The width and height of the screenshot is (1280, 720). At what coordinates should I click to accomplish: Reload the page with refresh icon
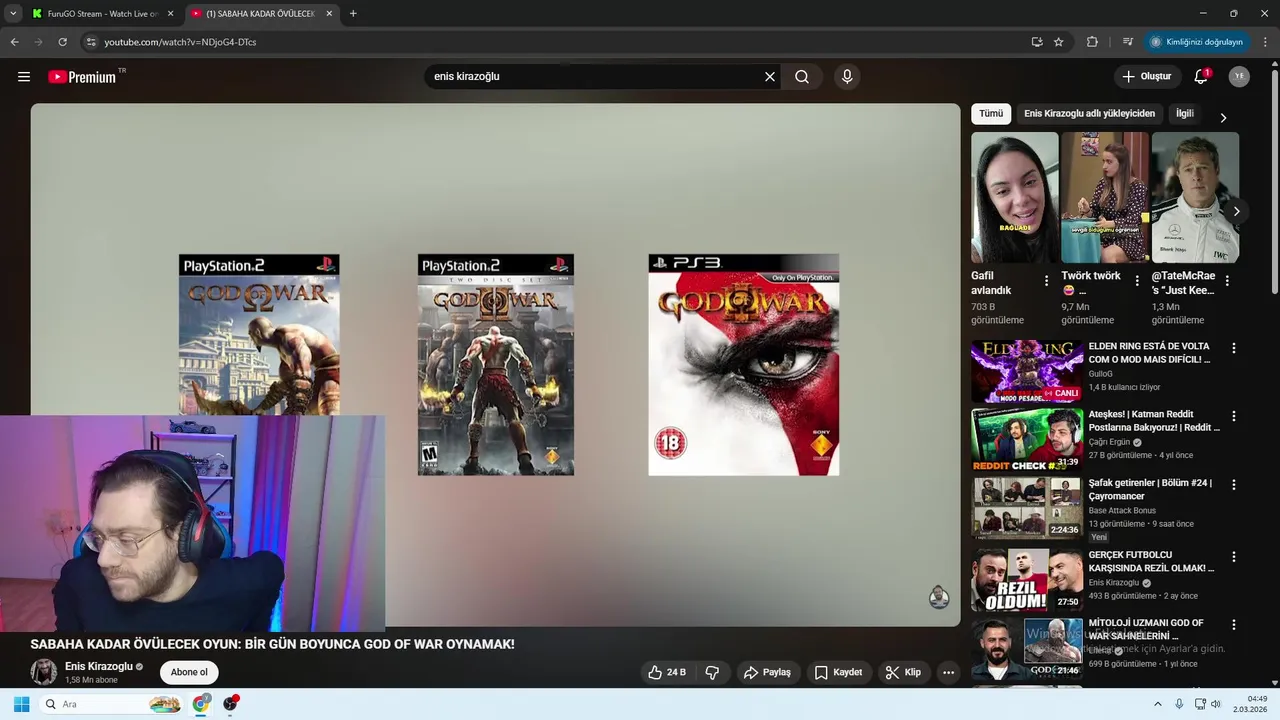pos(62,42)
